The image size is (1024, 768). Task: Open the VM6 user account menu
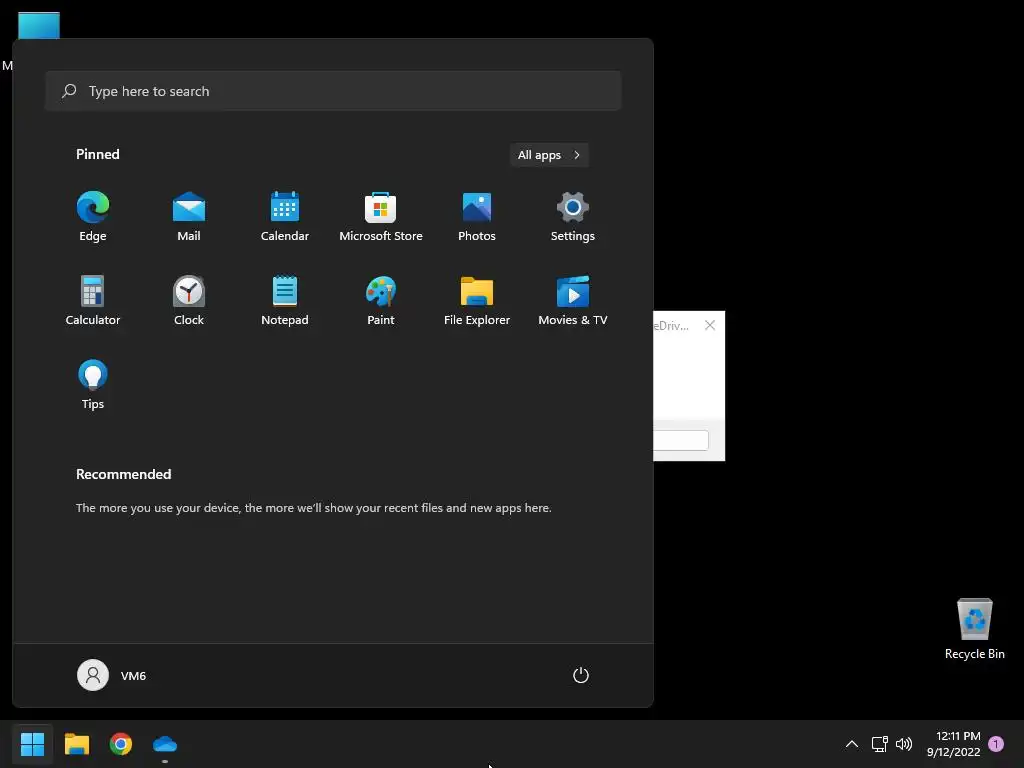click(x=112, y=675)
